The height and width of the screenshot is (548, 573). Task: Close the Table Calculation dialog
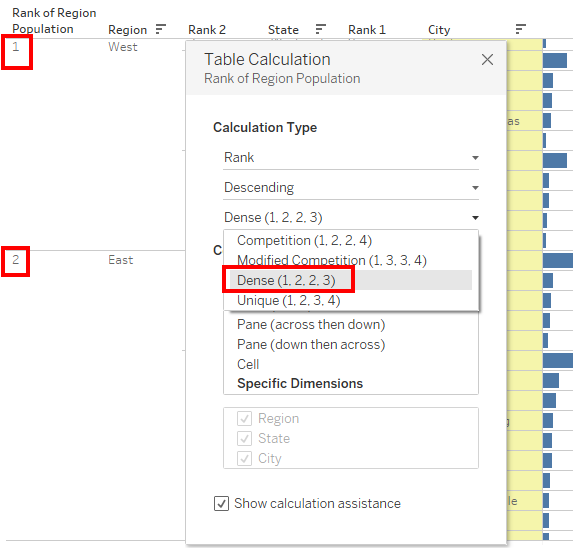(x=487, y=59)
